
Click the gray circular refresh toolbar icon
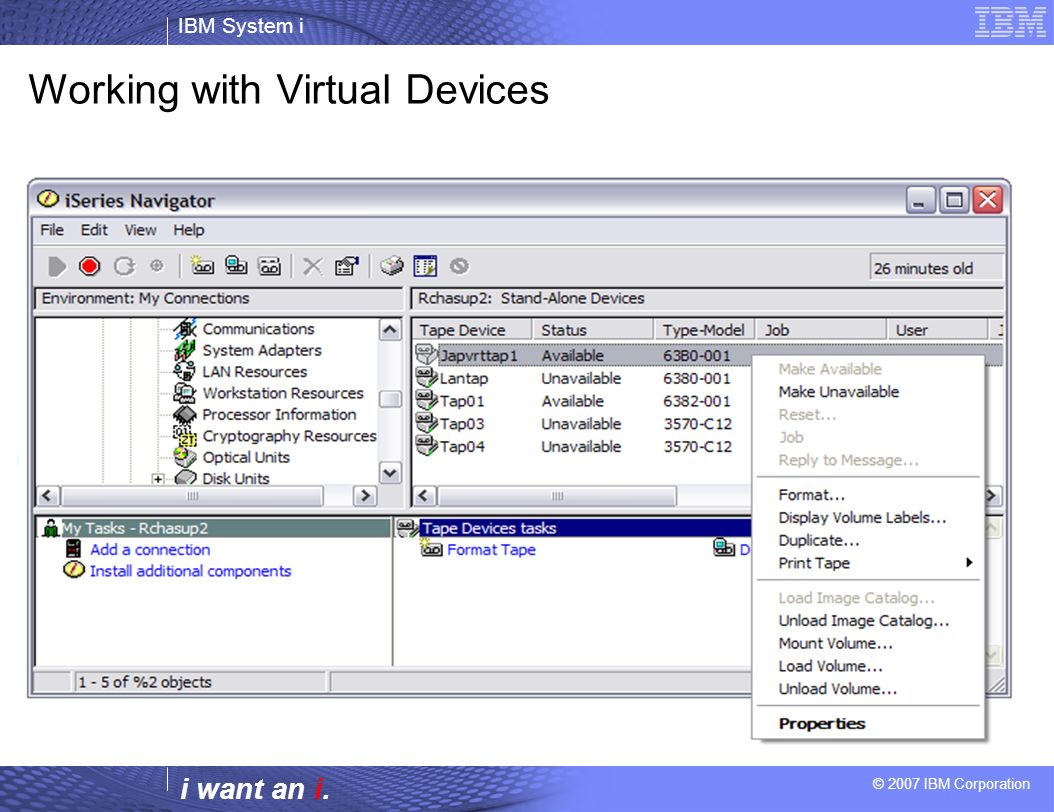[124, 267]
